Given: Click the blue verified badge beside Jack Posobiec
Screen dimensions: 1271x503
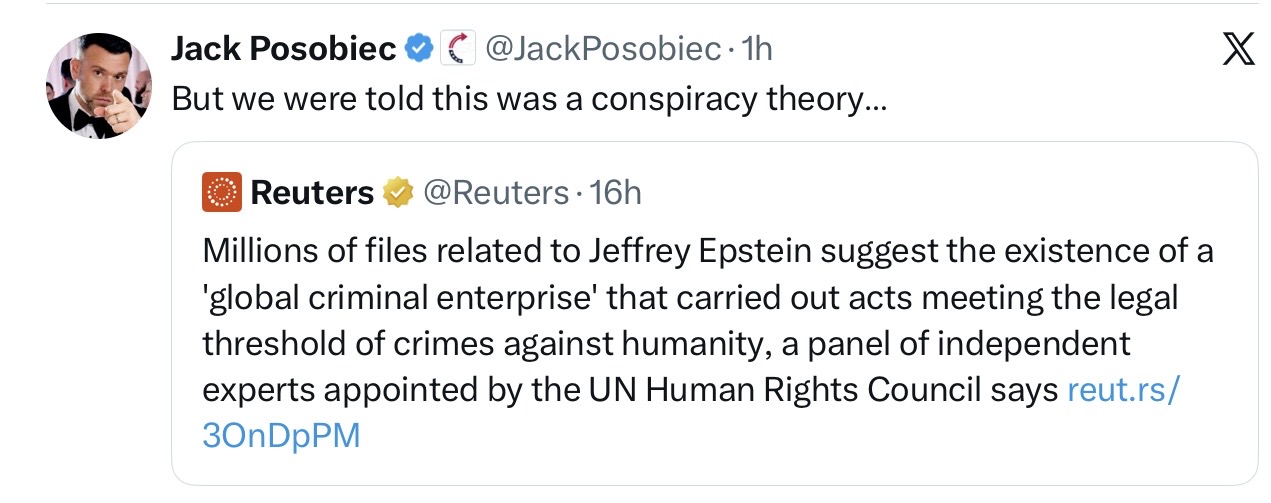Looking at the screenshot, I should [x=418, y=48].
